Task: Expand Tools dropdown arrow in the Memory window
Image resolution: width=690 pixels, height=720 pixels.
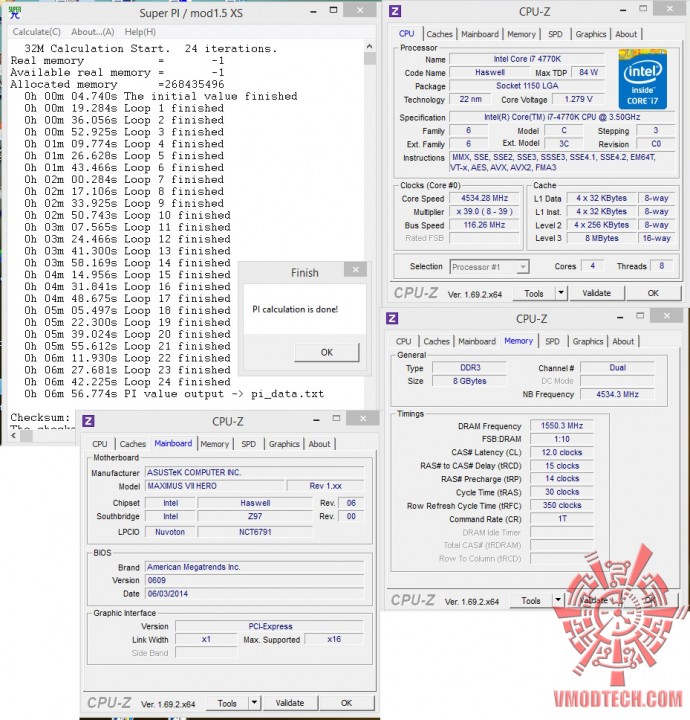Action: (x=558, y=600)
